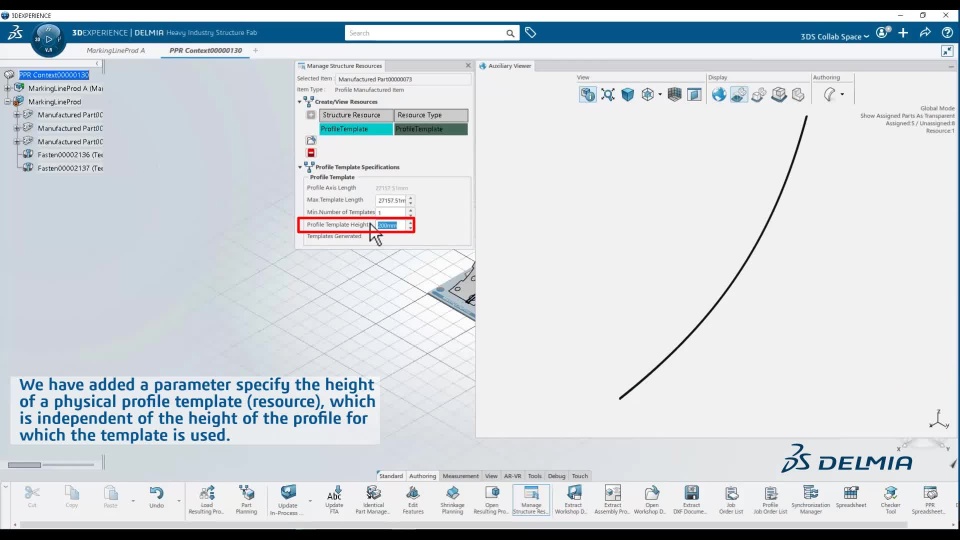The width and height of the screenshot is (960, 540).
Task: Open the Synchronization Manager
Action: (811, 500)
